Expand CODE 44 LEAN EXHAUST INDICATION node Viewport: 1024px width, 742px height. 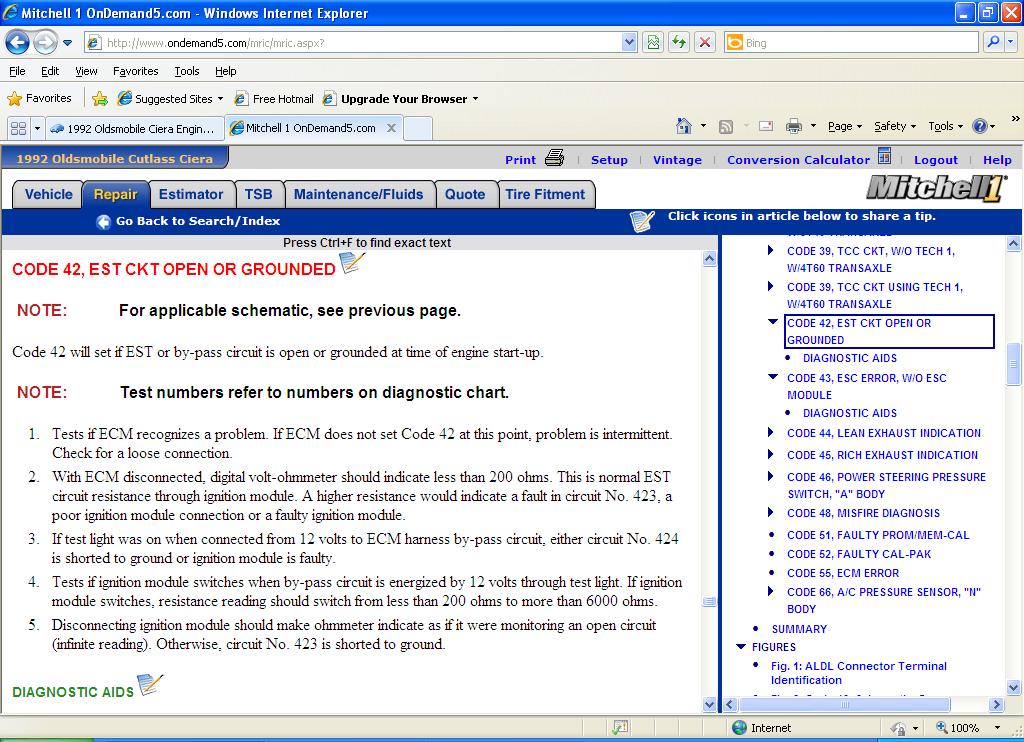[771, 432]
